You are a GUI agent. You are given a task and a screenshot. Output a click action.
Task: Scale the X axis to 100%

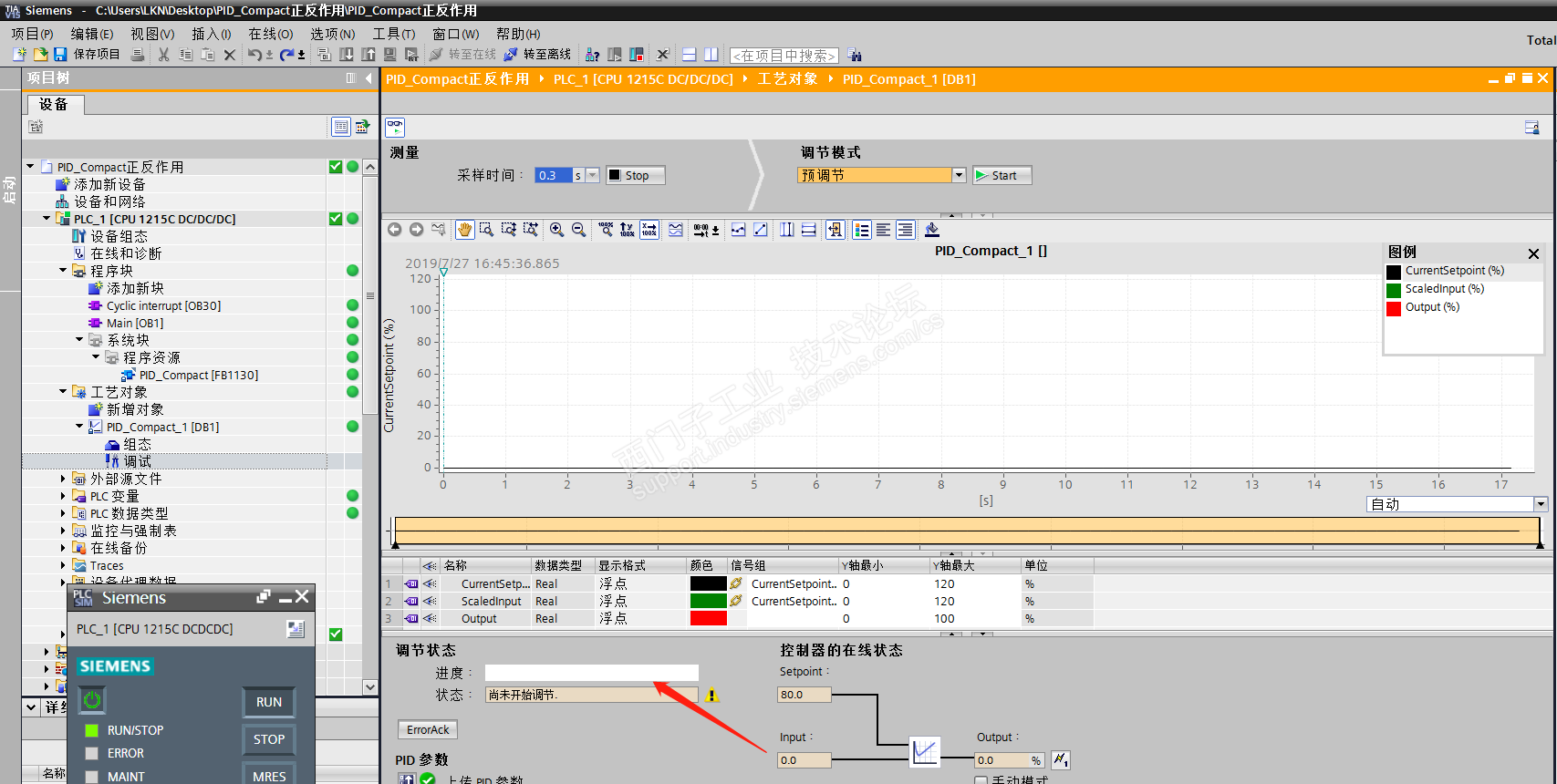pos(649,230)
